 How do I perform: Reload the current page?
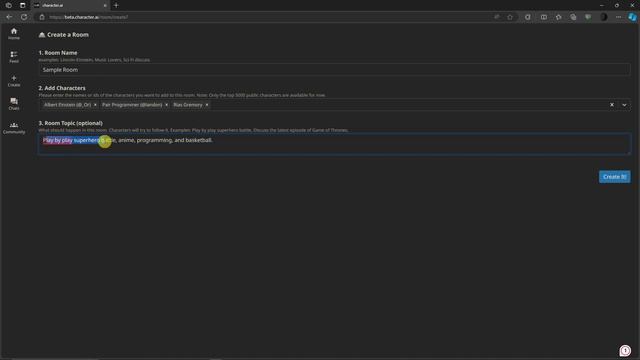pos(24,17)
